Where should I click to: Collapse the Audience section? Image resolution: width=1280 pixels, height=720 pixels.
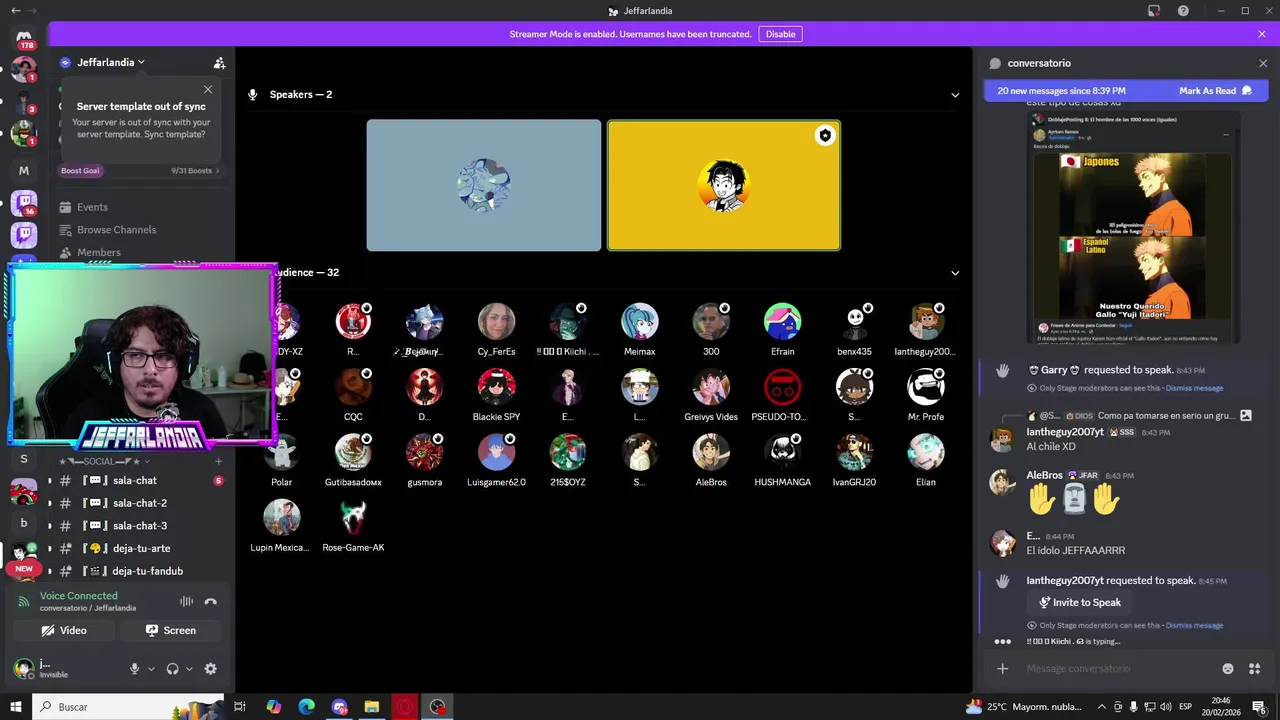[x=955, y=273]
